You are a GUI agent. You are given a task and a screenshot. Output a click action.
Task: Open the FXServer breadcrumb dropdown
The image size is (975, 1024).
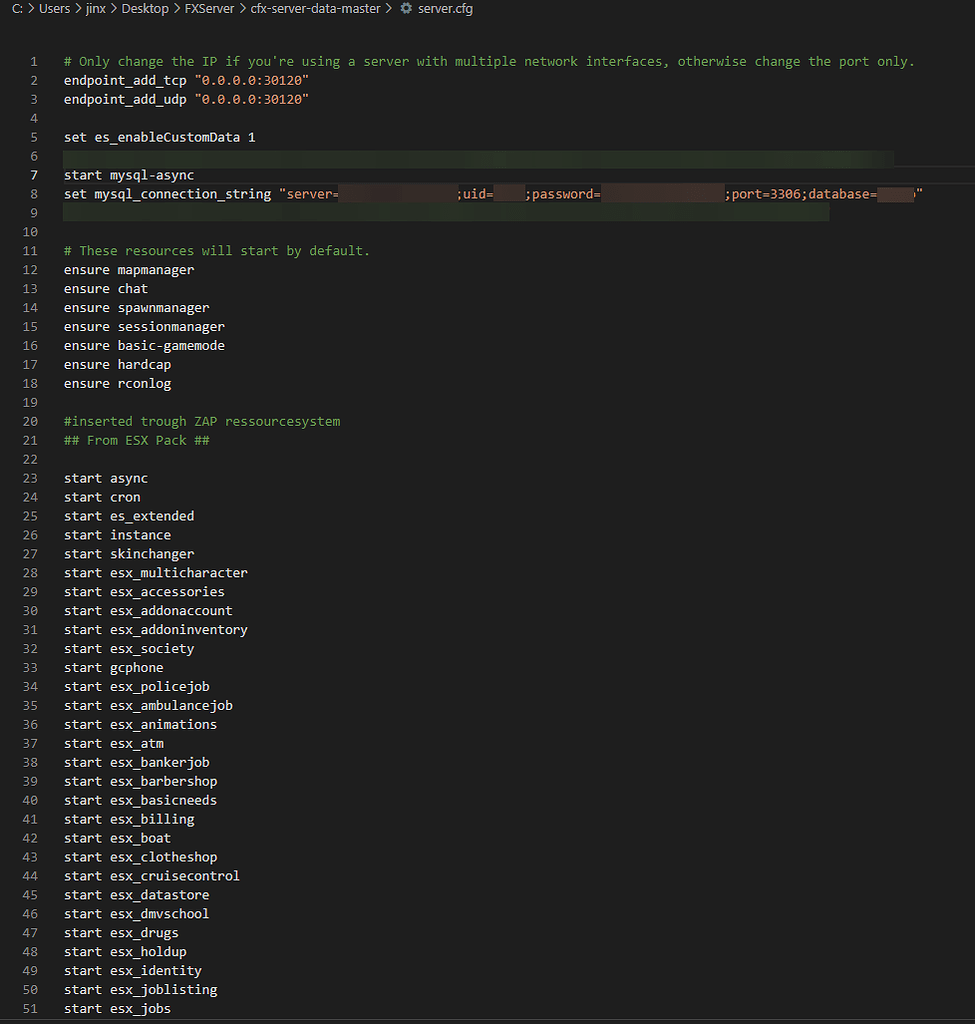pos(209,8)
